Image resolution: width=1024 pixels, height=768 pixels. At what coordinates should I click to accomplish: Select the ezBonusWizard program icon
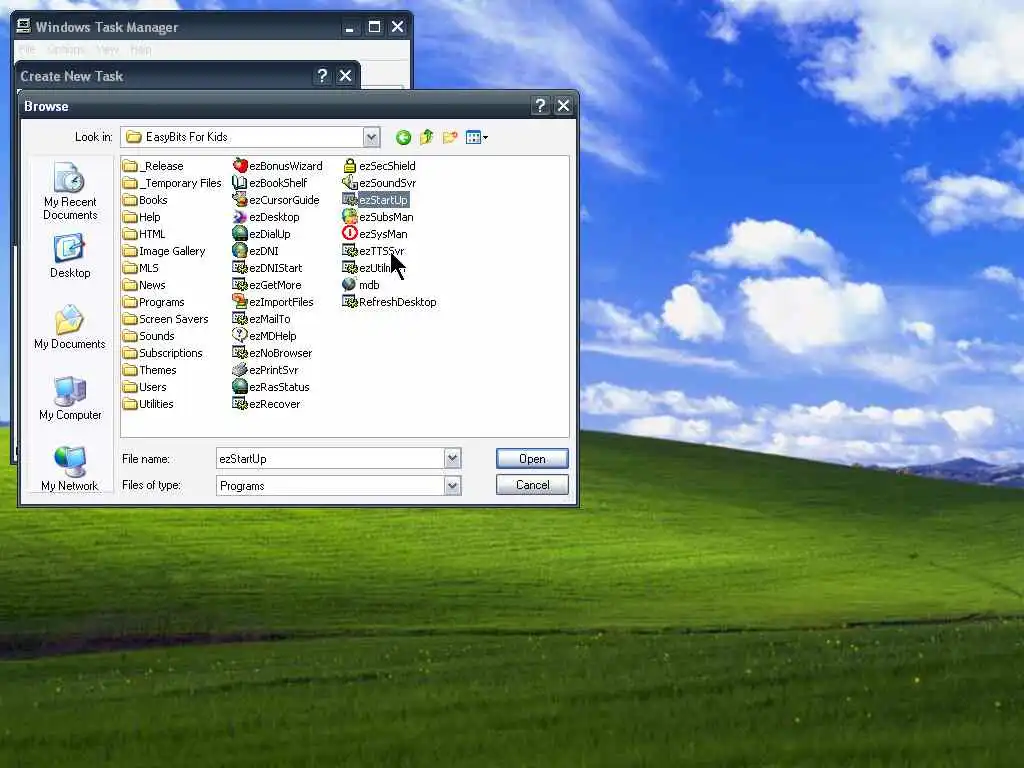(278, 166)
